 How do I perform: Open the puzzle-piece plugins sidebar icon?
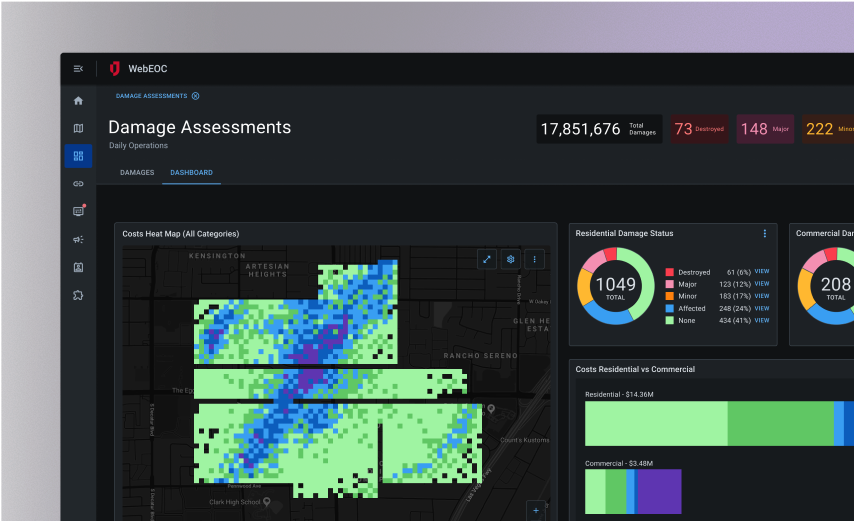tap(78, 295)
